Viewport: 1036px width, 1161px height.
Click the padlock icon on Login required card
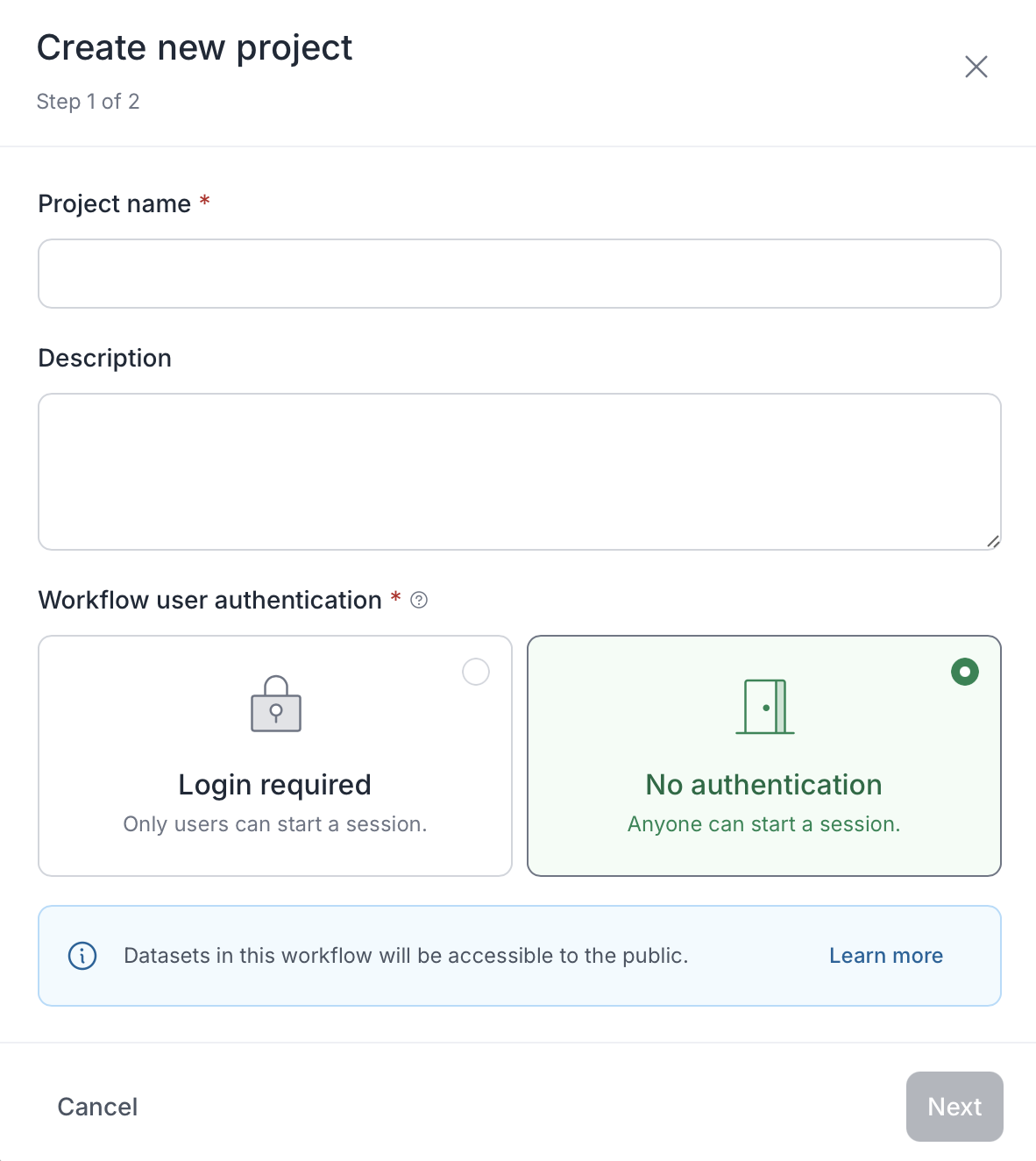pos(276,704)
